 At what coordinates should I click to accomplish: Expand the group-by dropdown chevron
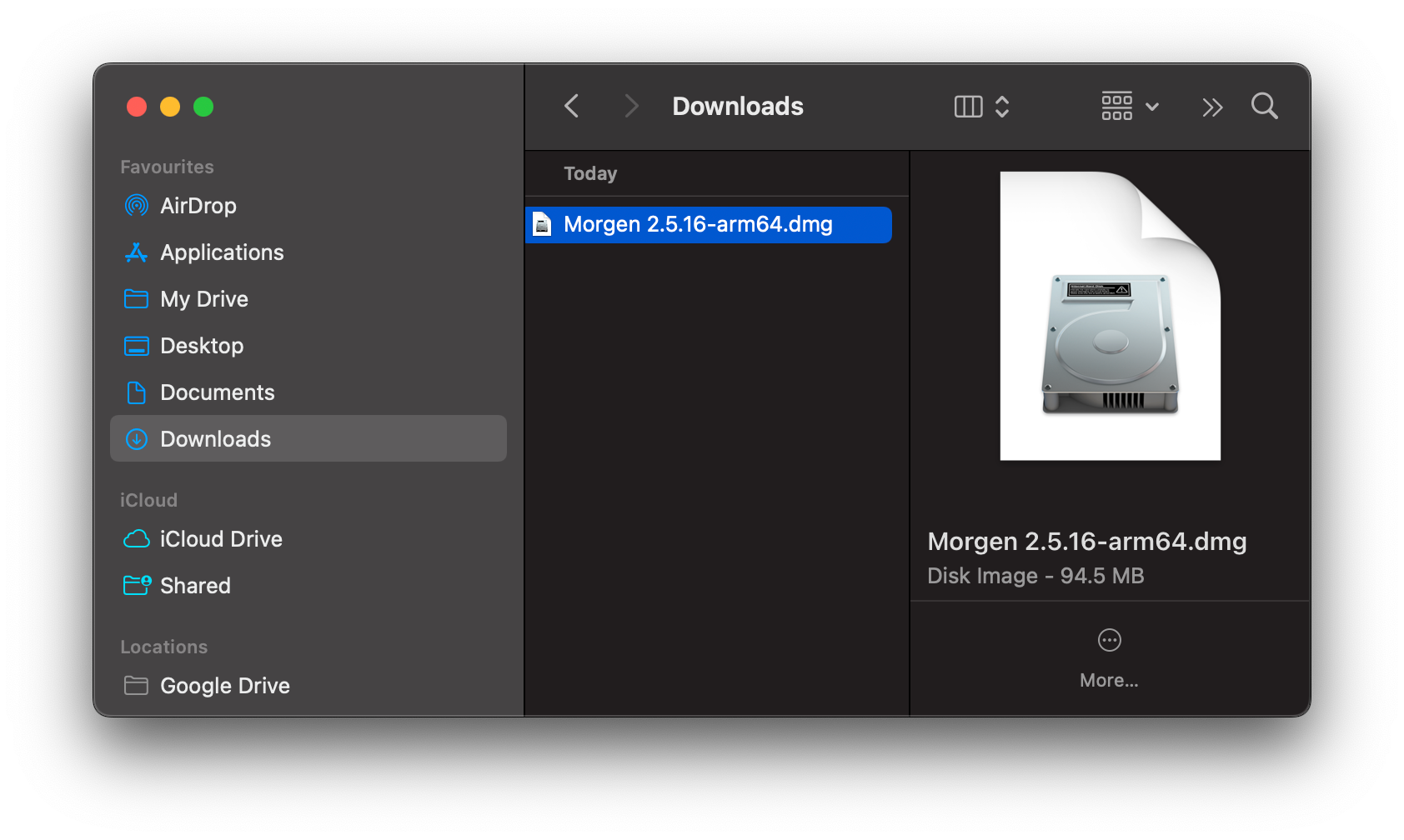[x=1152, y=107]
